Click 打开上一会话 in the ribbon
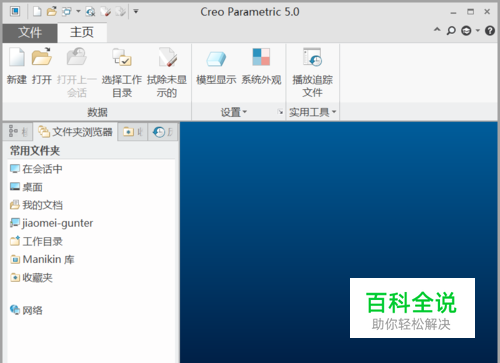 [x=77, y=72]
